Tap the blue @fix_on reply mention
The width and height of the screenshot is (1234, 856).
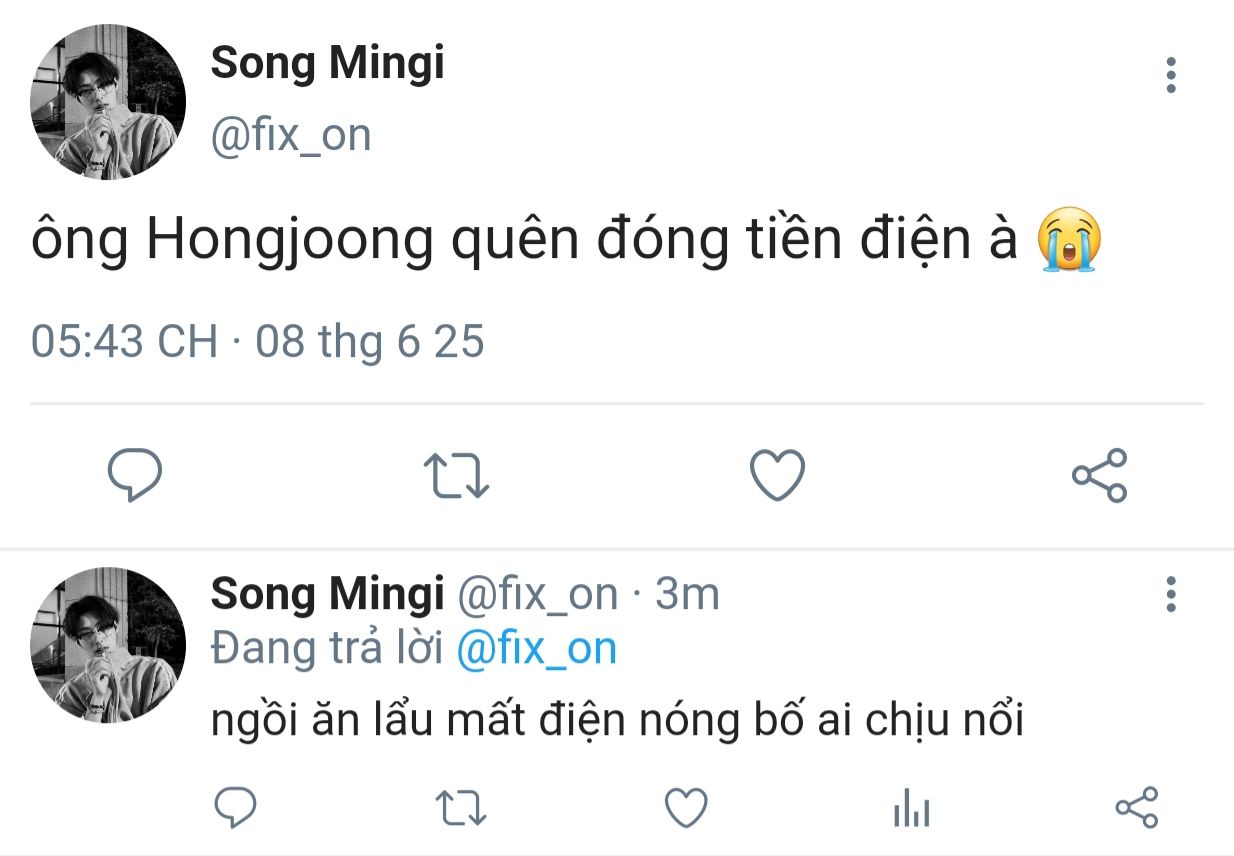(536, 649)
